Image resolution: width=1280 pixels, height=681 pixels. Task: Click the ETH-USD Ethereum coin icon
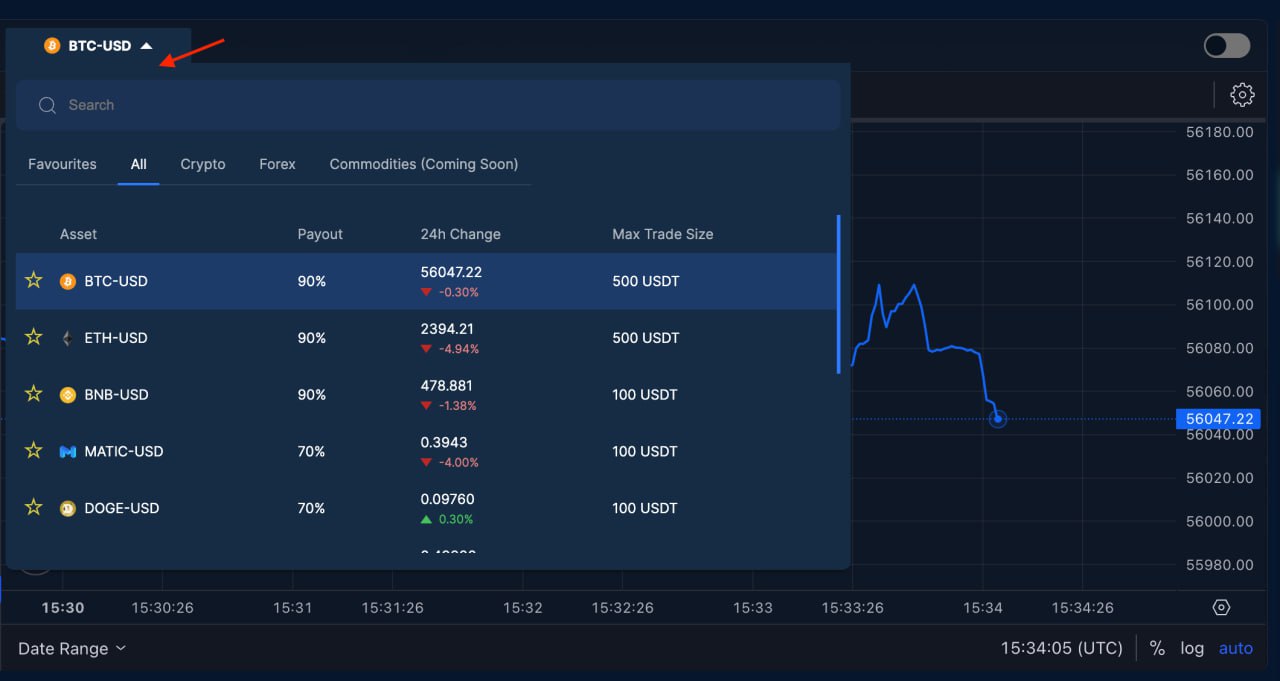(67, 338)
